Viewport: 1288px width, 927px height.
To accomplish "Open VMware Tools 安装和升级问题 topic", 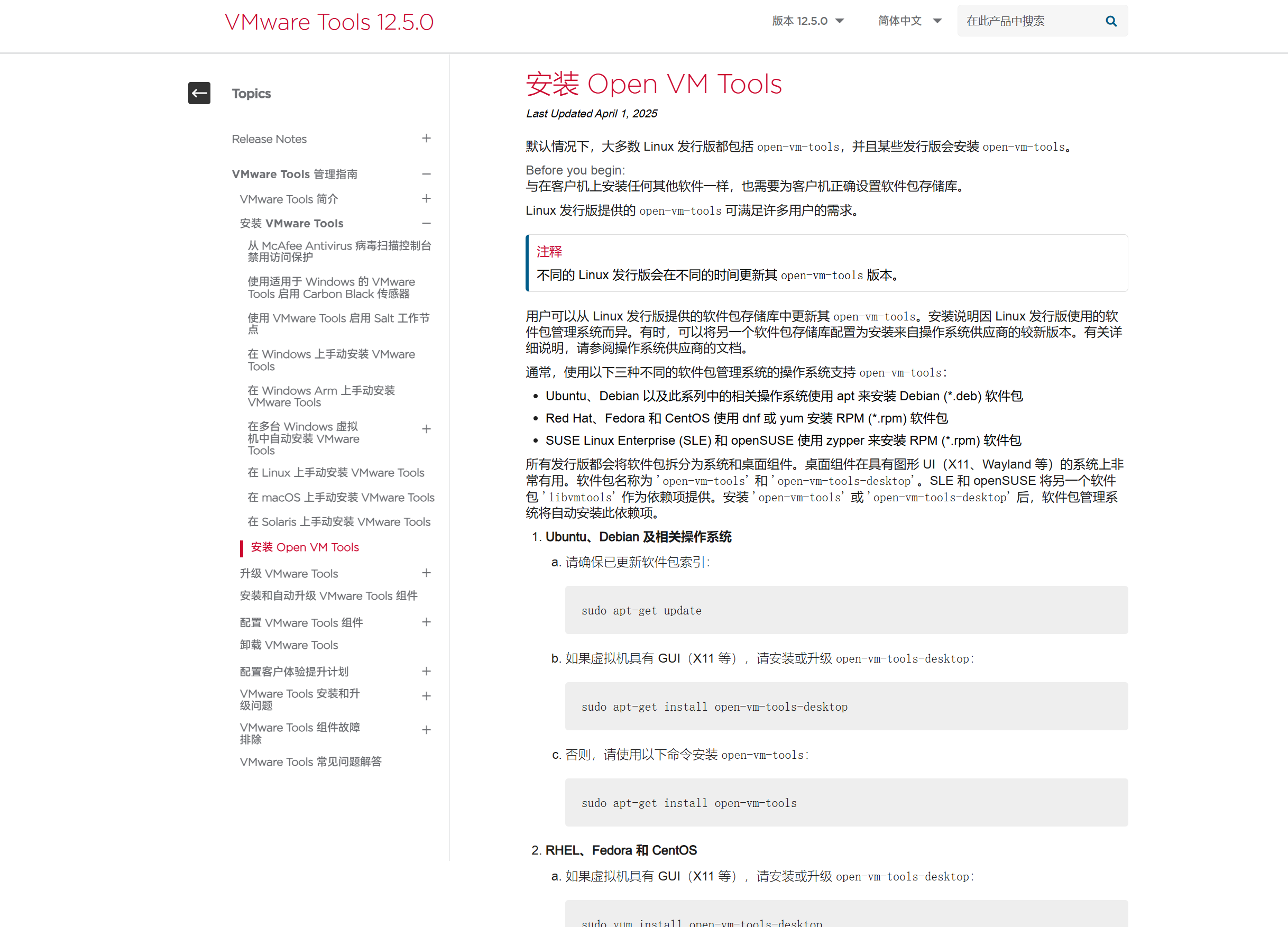I will (x=300, y=699).
